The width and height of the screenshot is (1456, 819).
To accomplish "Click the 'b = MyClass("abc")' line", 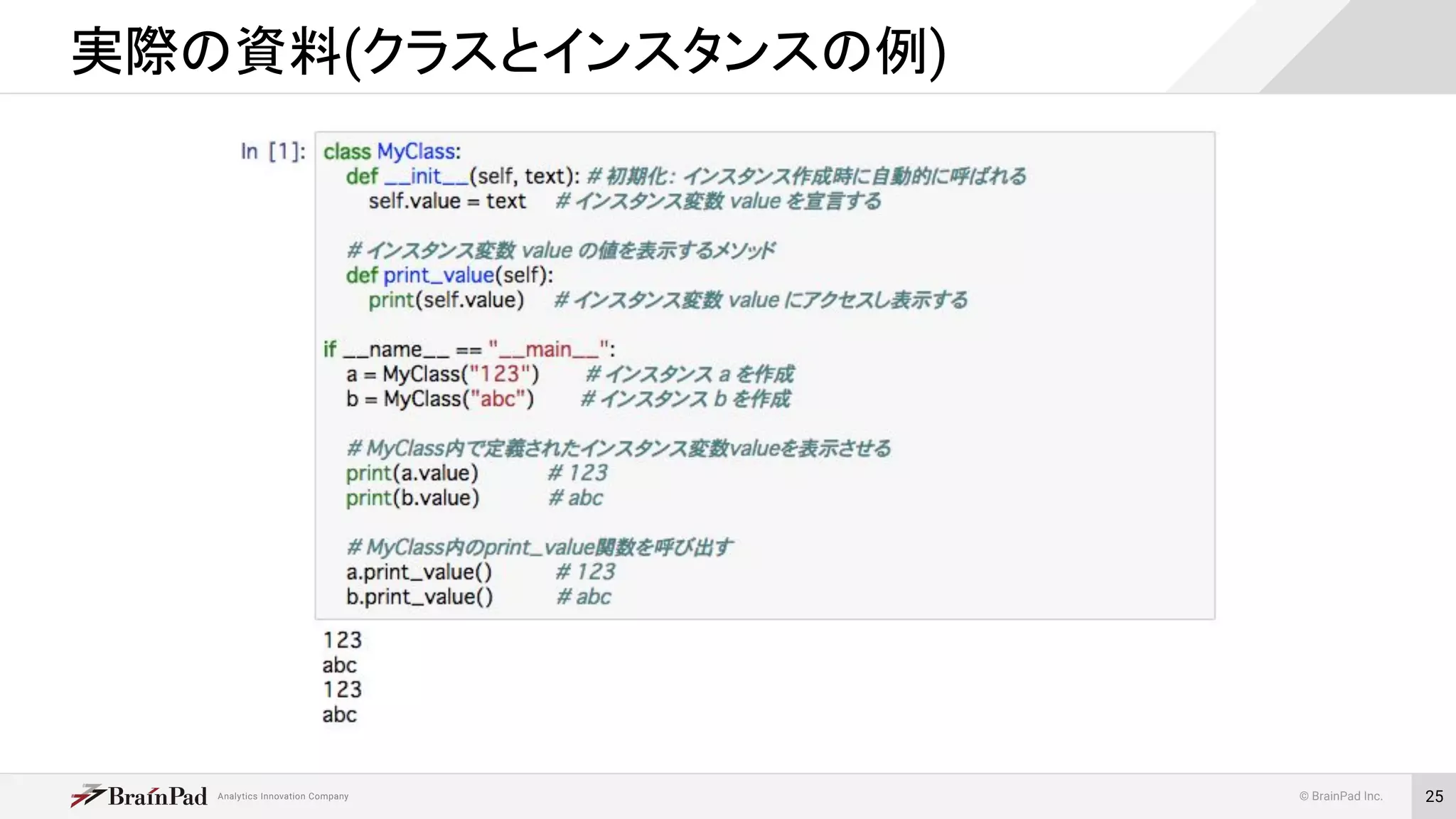I will click(440, 399).
